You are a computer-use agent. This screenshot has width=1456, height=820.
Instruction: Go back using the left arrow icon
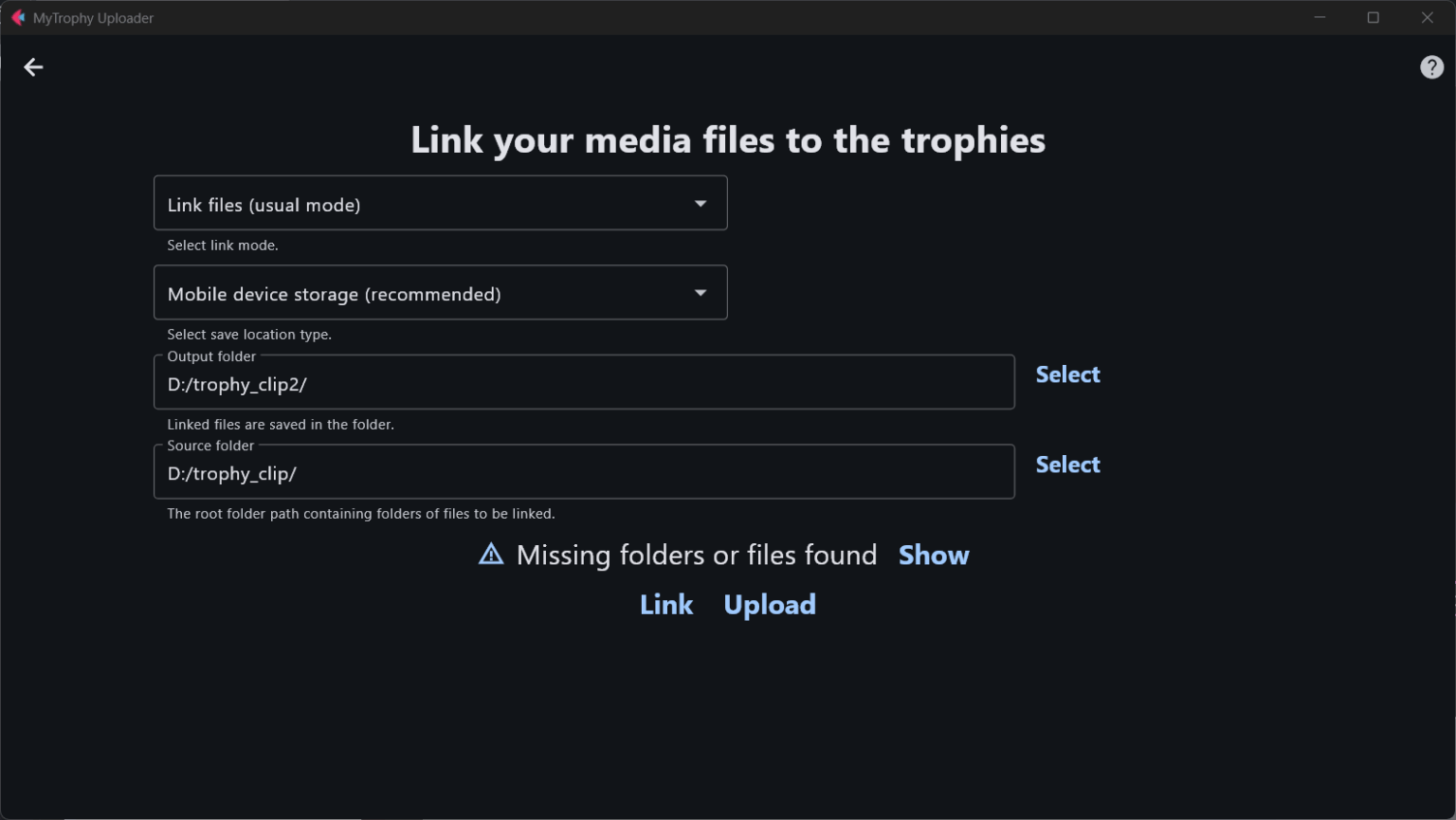(33, 67)
